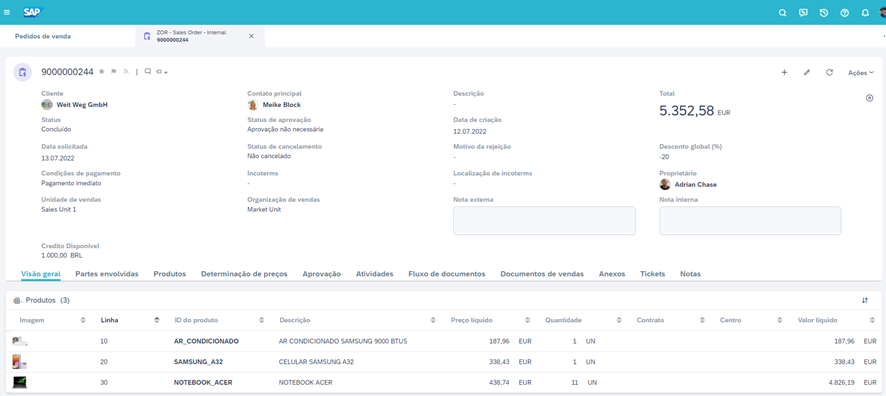
Task: Open the history clock icon
Action: 824,13
